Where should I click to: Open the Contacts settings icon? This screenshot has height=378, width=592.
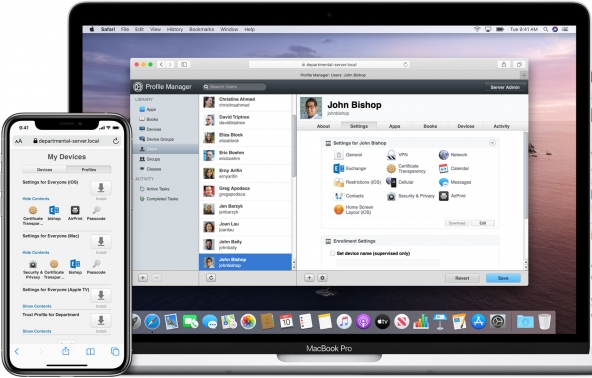(339, 196)
